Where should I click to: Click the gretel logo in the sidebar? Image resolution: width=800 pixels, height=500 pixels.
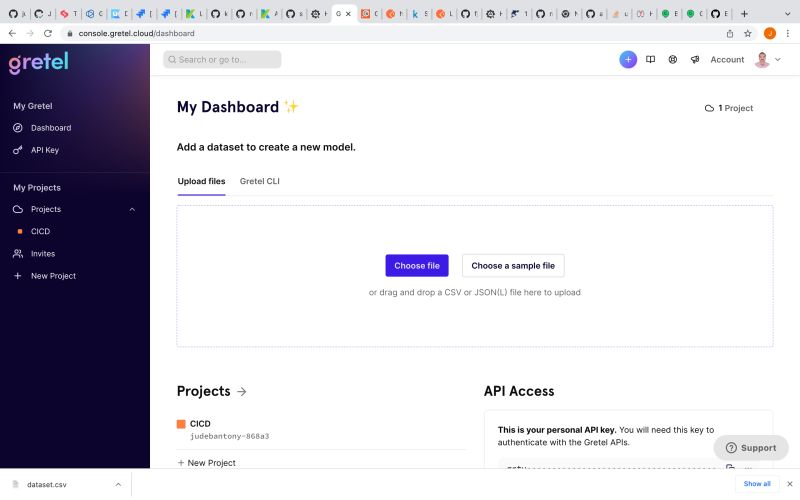point(38,63)
